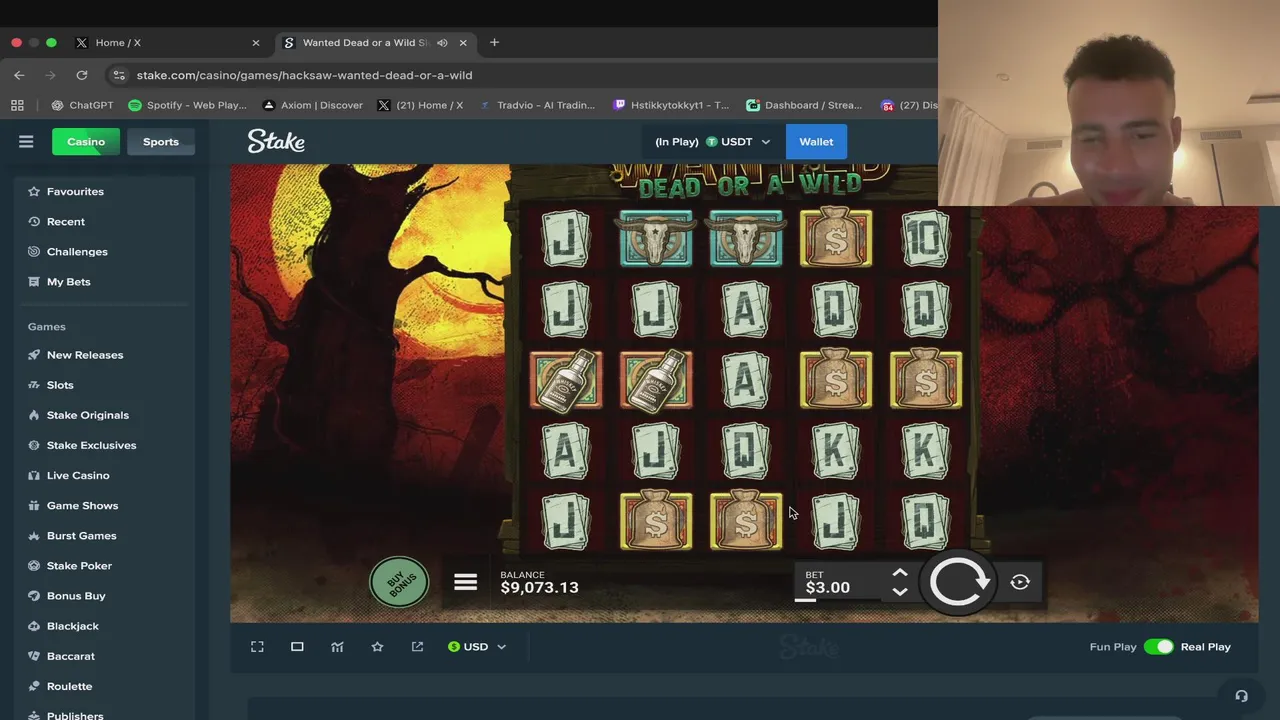Spin the slot reels
The width and height of the screenshot is (1280, 720).
[957, 582]
